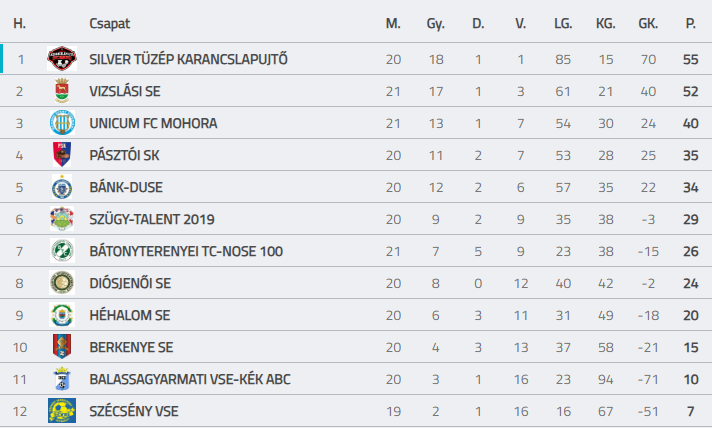
Task: Click the Vizslási SE crest icon
Action: pyautogui.click(x=62, y=91)
